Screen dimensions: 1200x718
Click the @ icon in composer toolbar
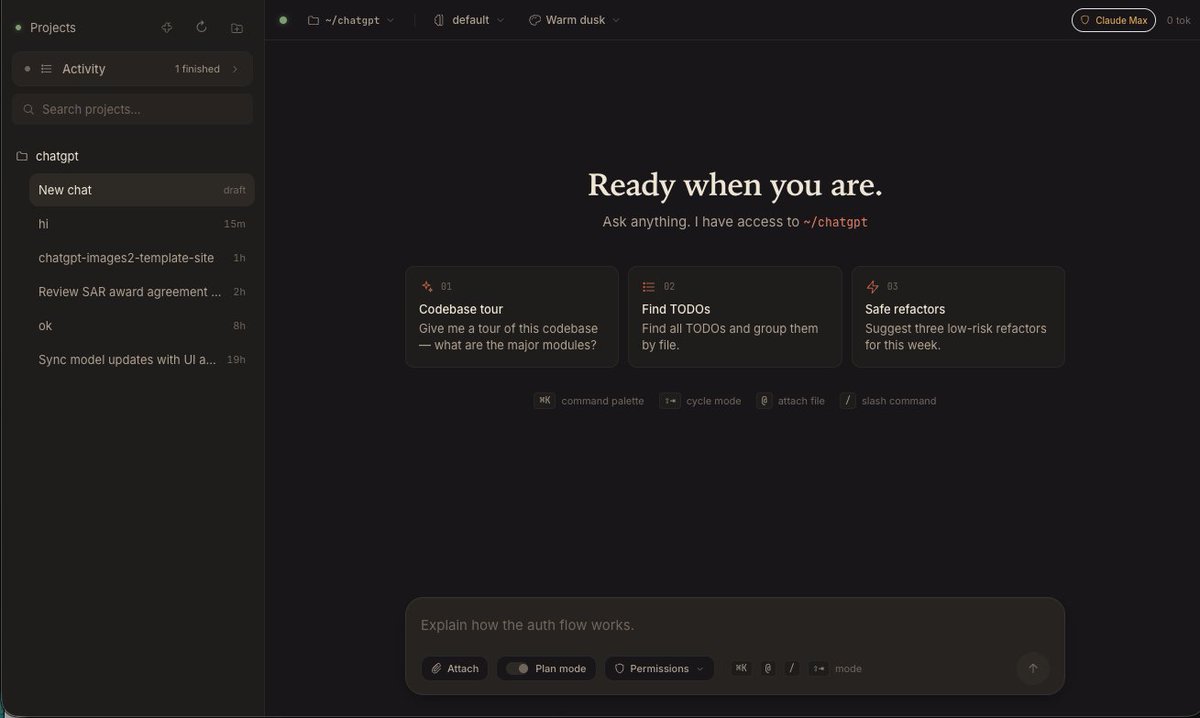click(768, 668)
